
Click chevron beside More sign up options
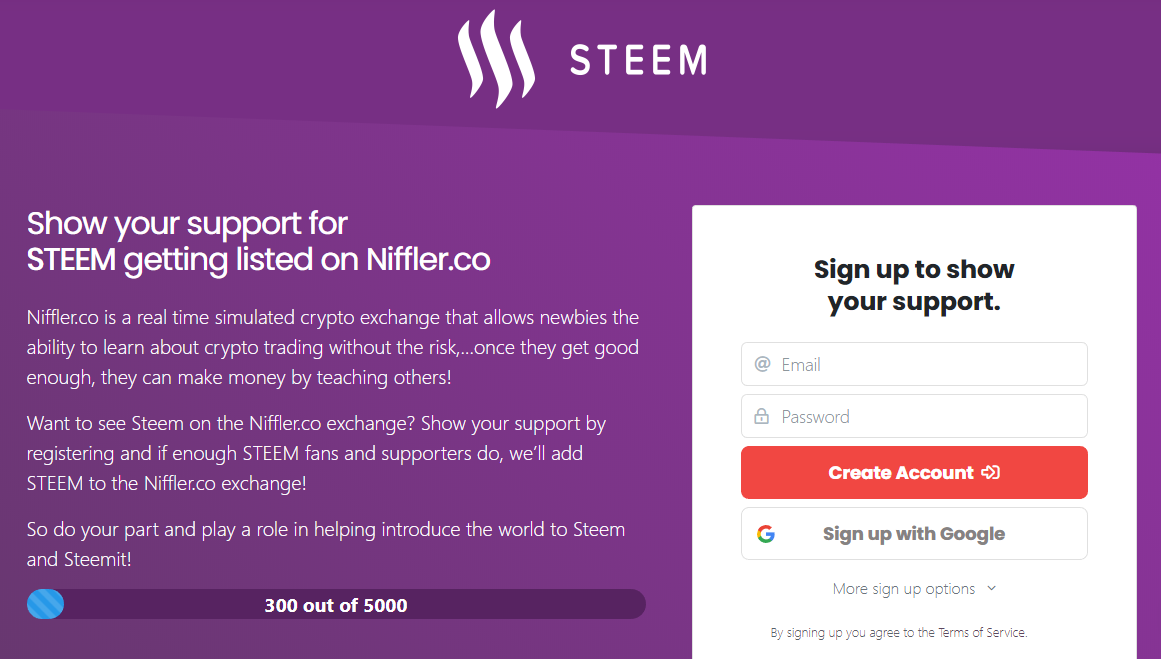[992, 588]
